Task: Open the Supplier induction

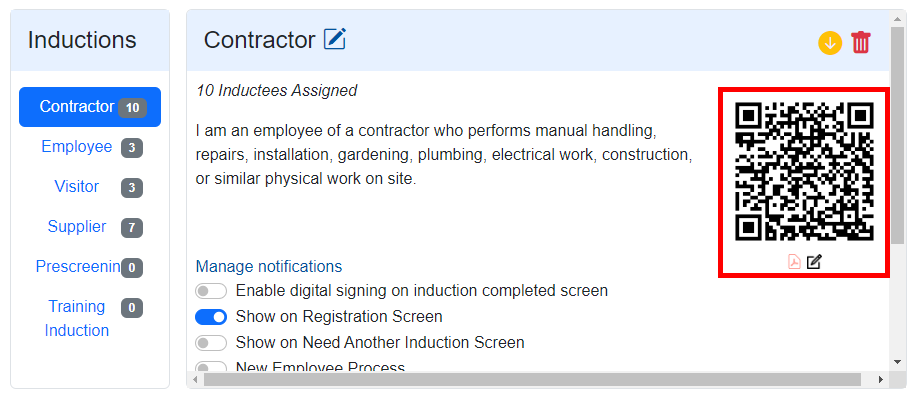Action: pos(77,227)
